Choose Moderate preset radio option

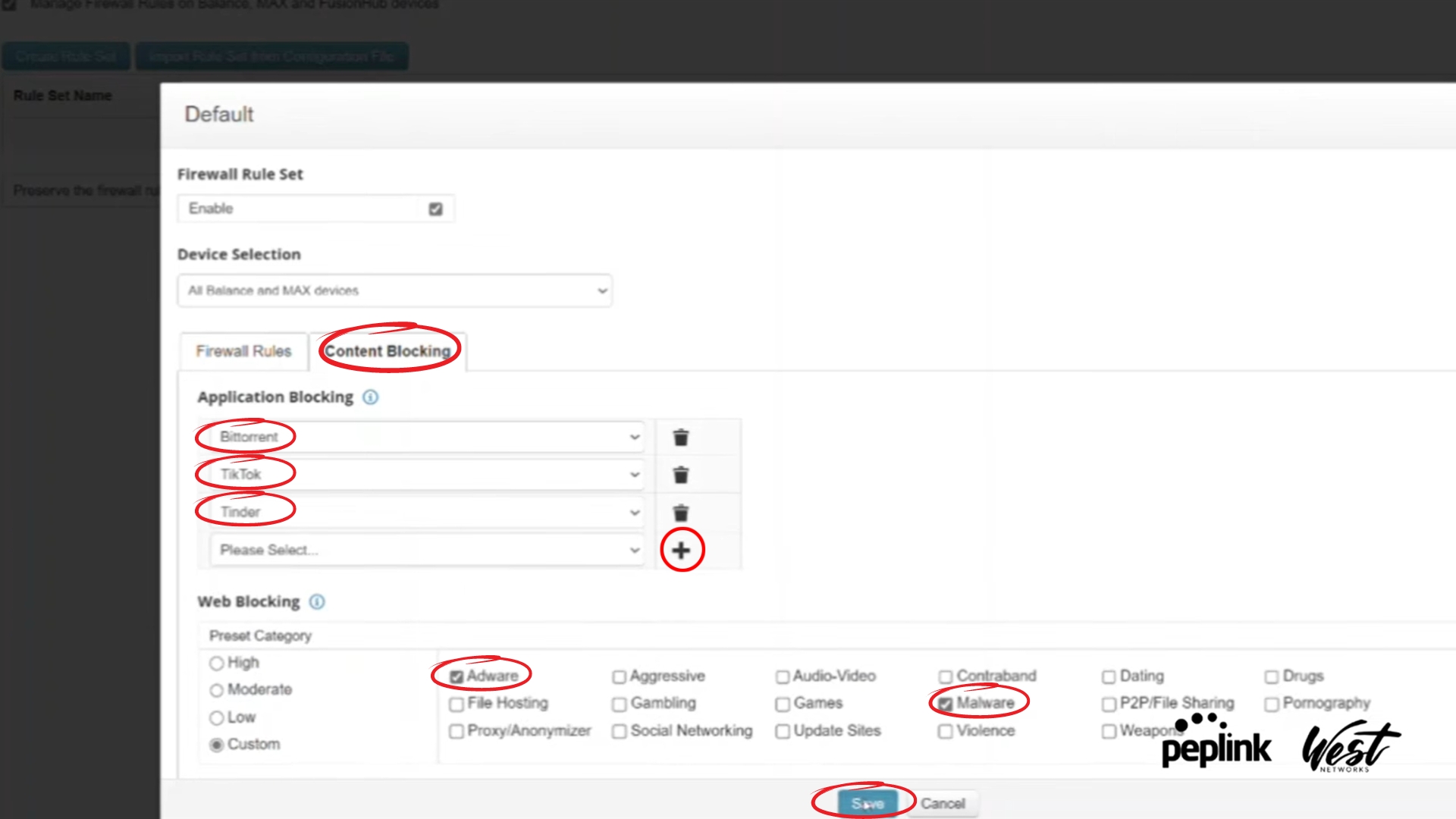point(217,690)
